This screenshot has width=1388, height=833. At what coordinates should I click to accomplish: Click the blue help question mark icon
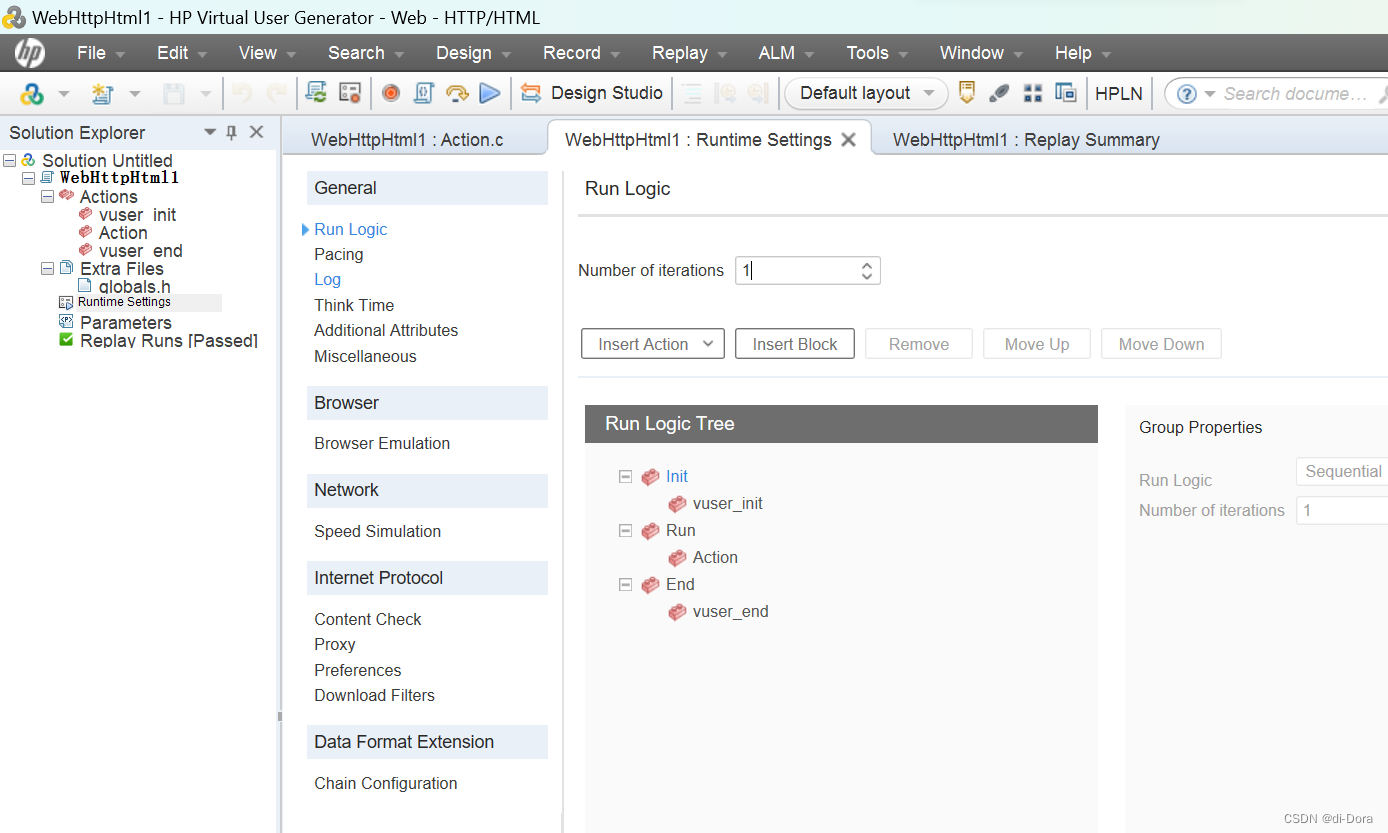(x=1187, y=94)
